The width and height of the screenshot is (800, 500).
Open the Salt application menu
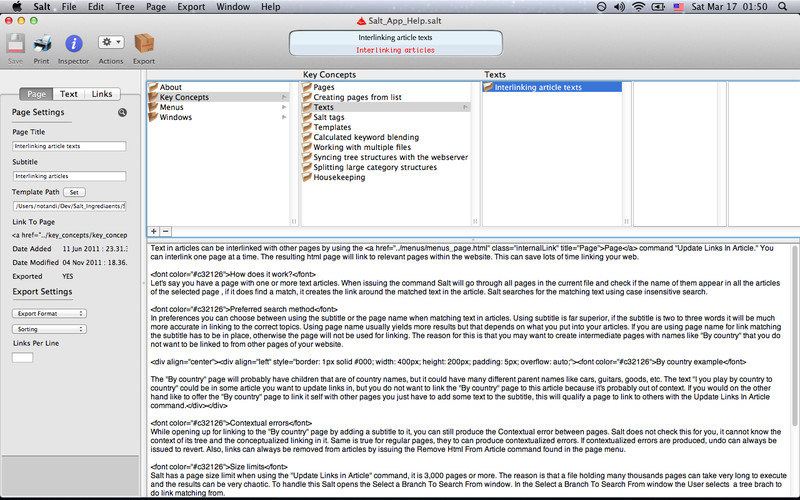[42, 7]
